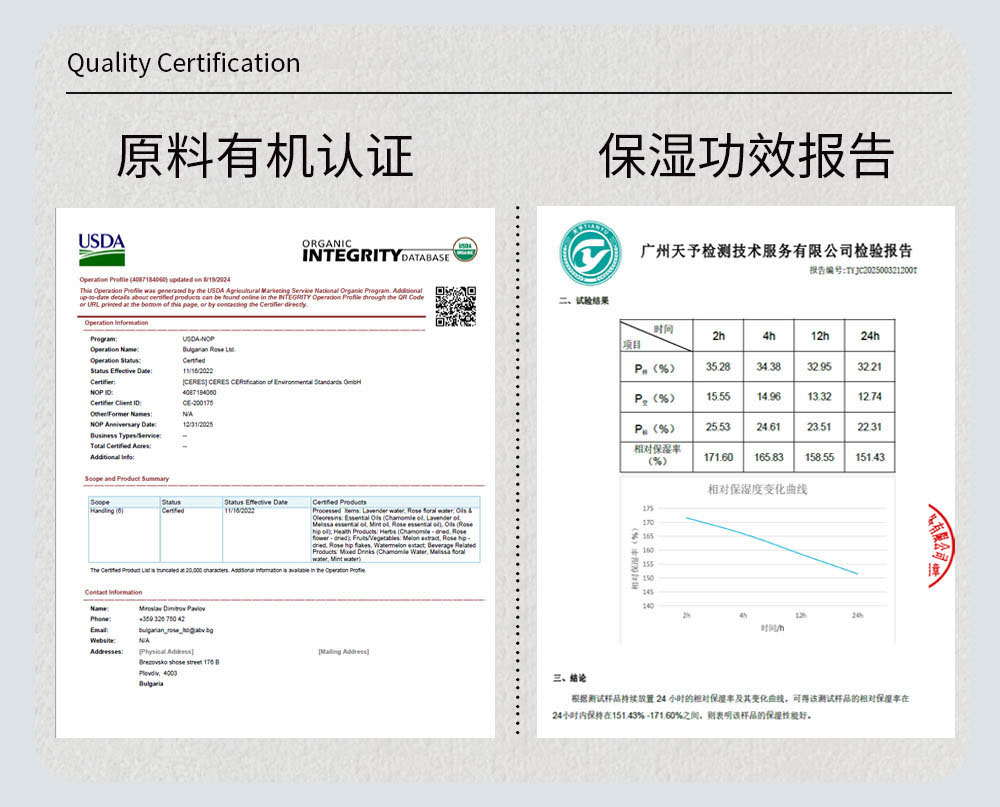This screenshot has width=1000, height=807.
Task: Click the relative moisture rate 171.60 cell
Action: [x=718, y=457]
